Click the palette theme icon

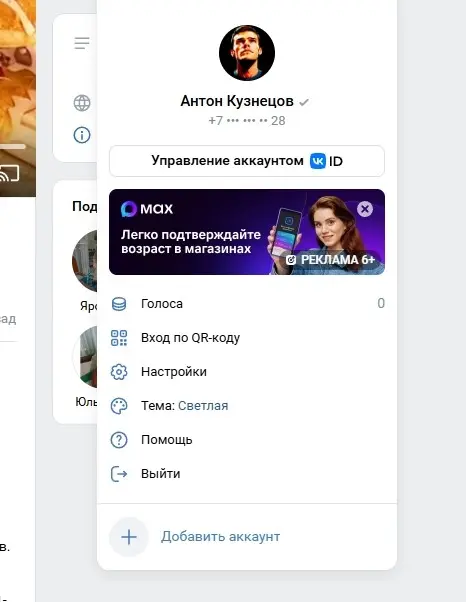tap(119, 406)
